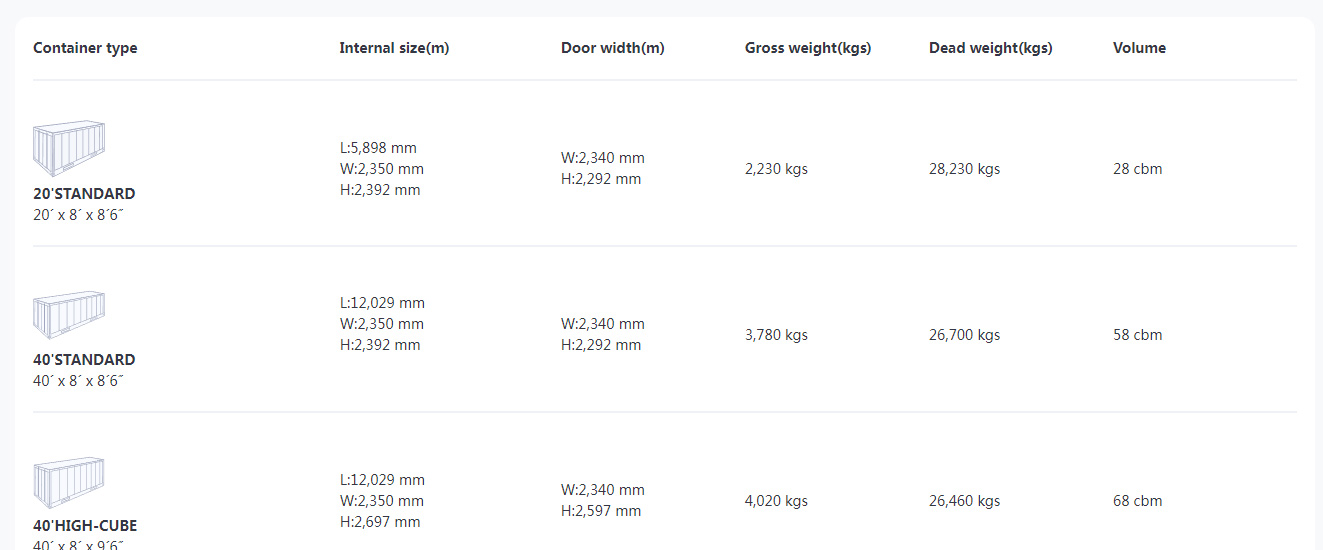Click the 2,230 kgs gross weight cell
Viewport: 1323px width, 550px height.
pyautogui.click(x=776, y=169)
